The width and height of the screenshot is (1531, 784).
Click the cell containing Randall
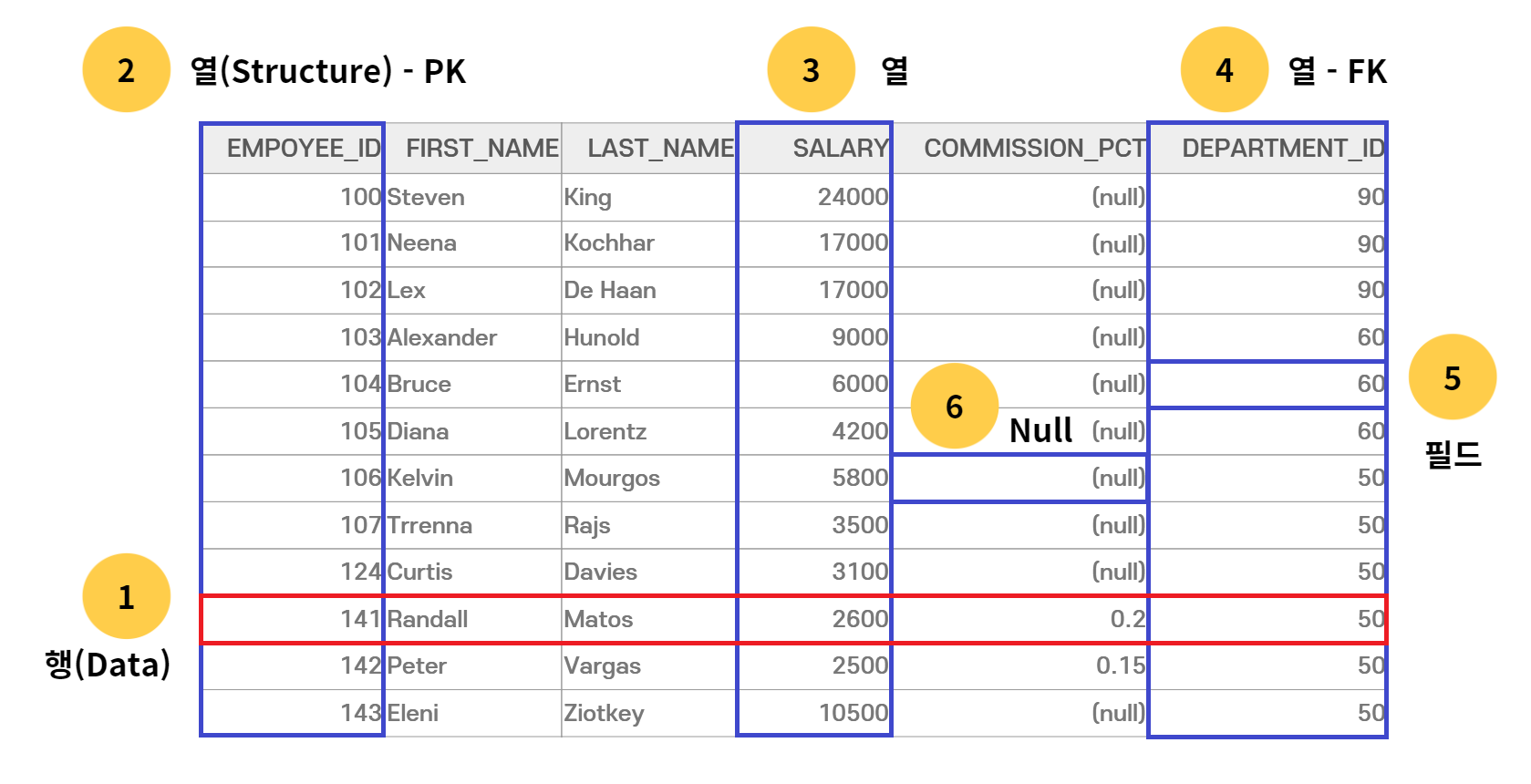[472, 619]
